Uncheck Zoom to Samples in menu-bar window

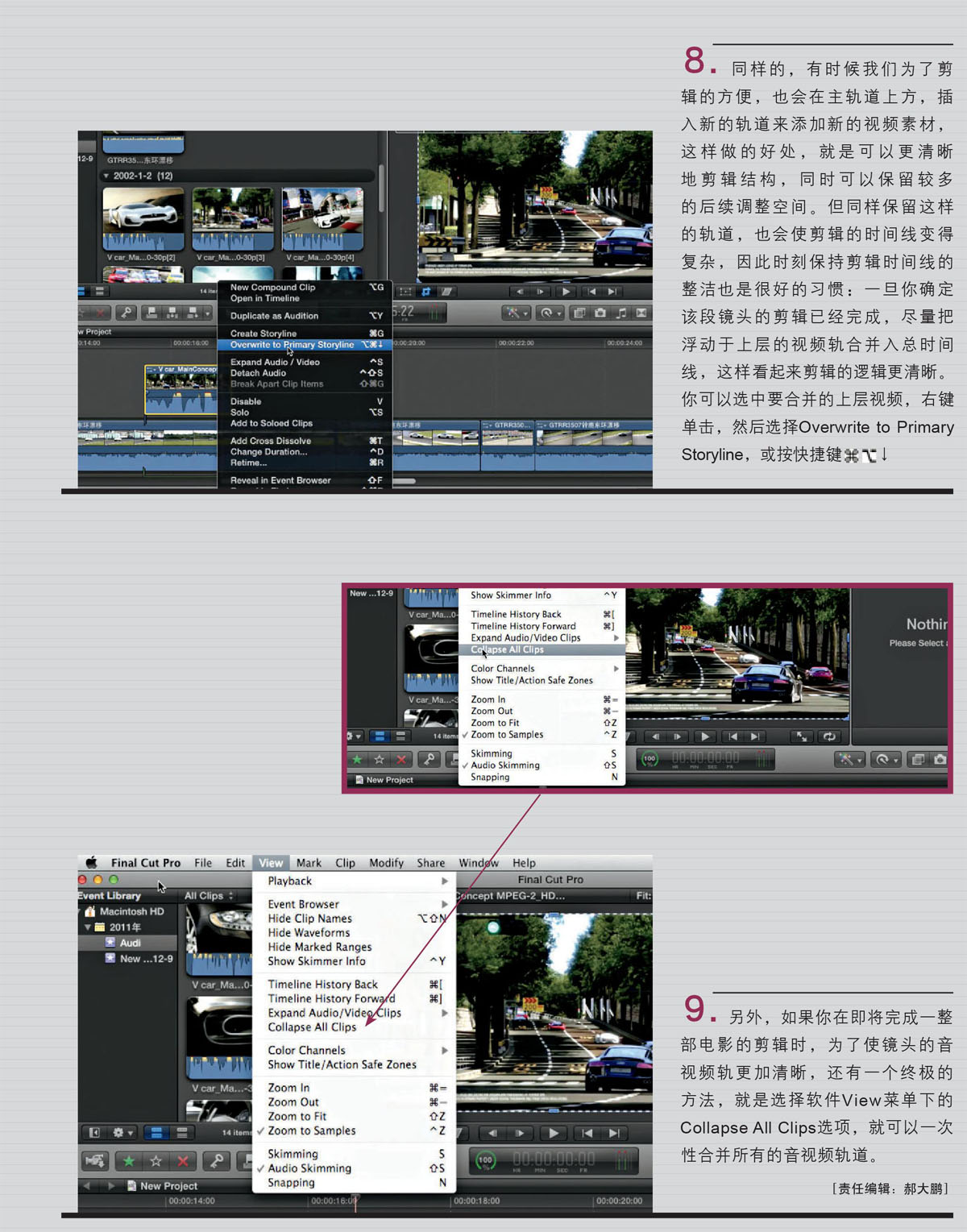point(355,1130)
